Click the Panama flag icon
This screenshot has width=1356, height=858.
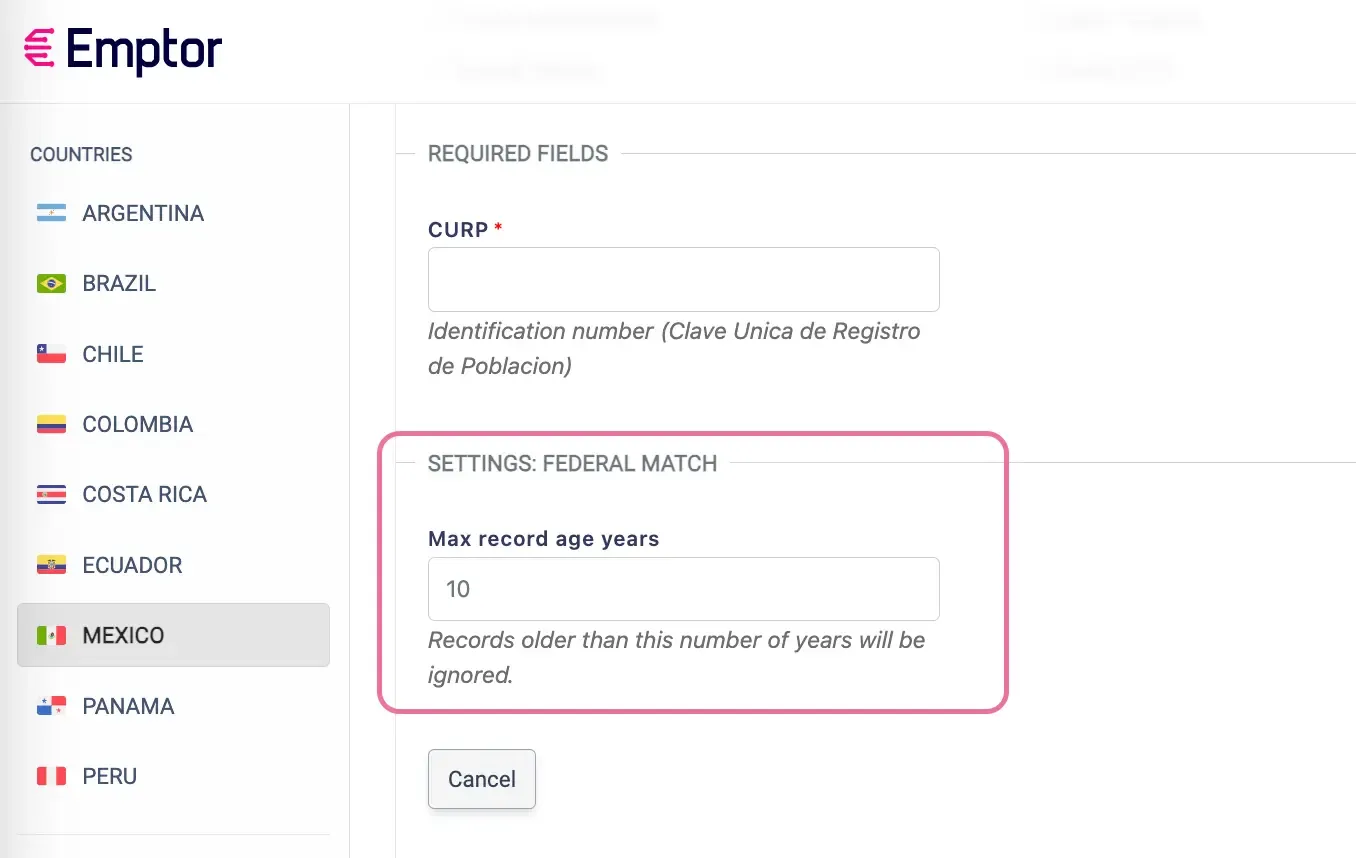(50, 705)
